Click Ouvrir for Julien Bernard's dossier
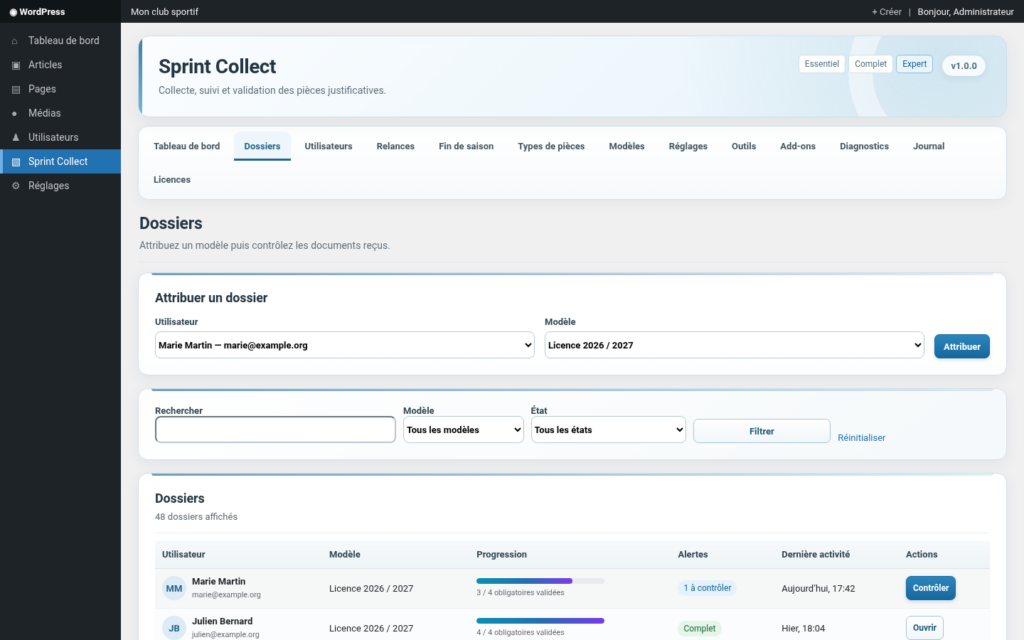The width and height of the screenshot is (1024, 640). coord(924,628)
